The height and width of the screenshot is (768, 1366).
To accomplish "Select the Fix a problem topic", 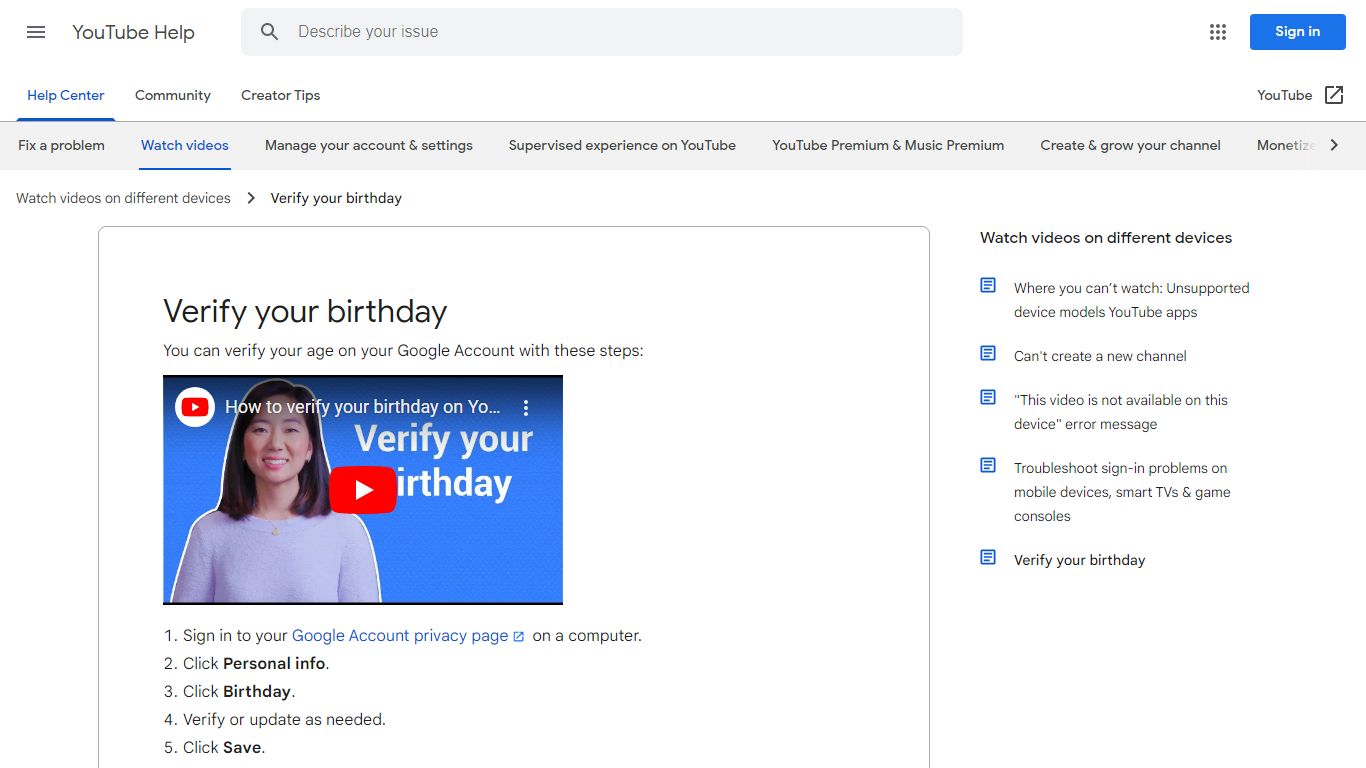I will coord(61,145).
